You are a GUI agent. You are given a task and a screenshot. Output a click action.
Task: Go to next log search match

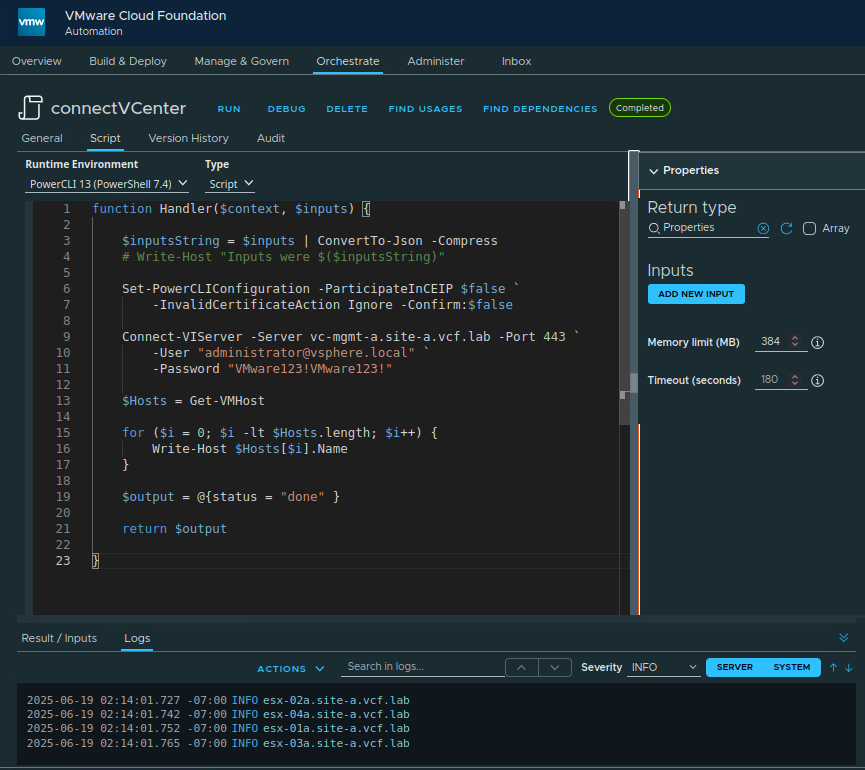555,667
